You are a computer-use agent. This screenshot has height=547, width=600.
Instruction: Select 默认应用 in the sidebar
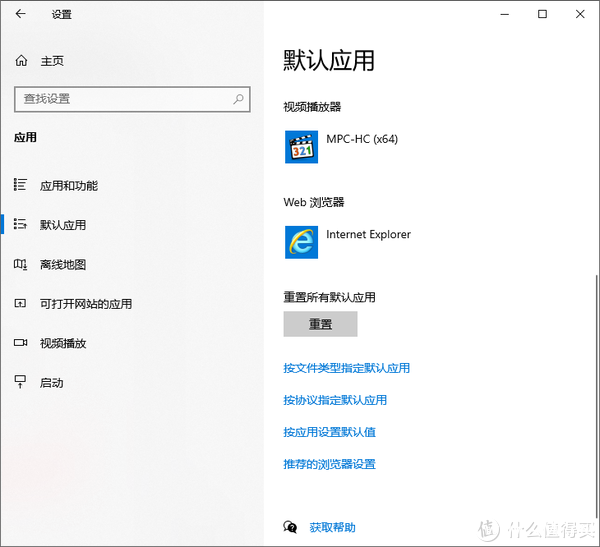[63, 225]
